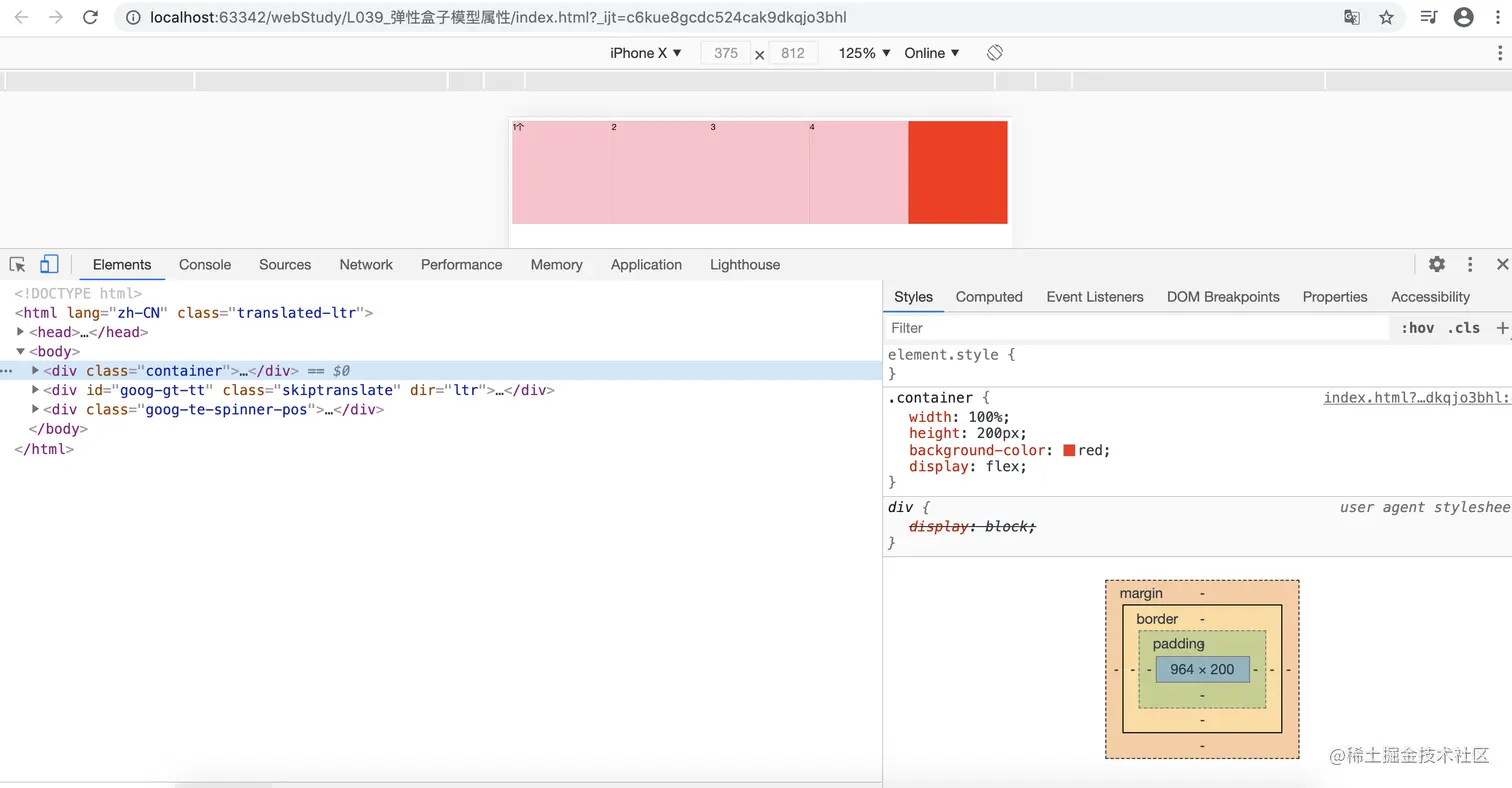The width and height of the screenshot is (1512, 788).
Task: Click the border label in box model
Action: (x=1157, y=619)
